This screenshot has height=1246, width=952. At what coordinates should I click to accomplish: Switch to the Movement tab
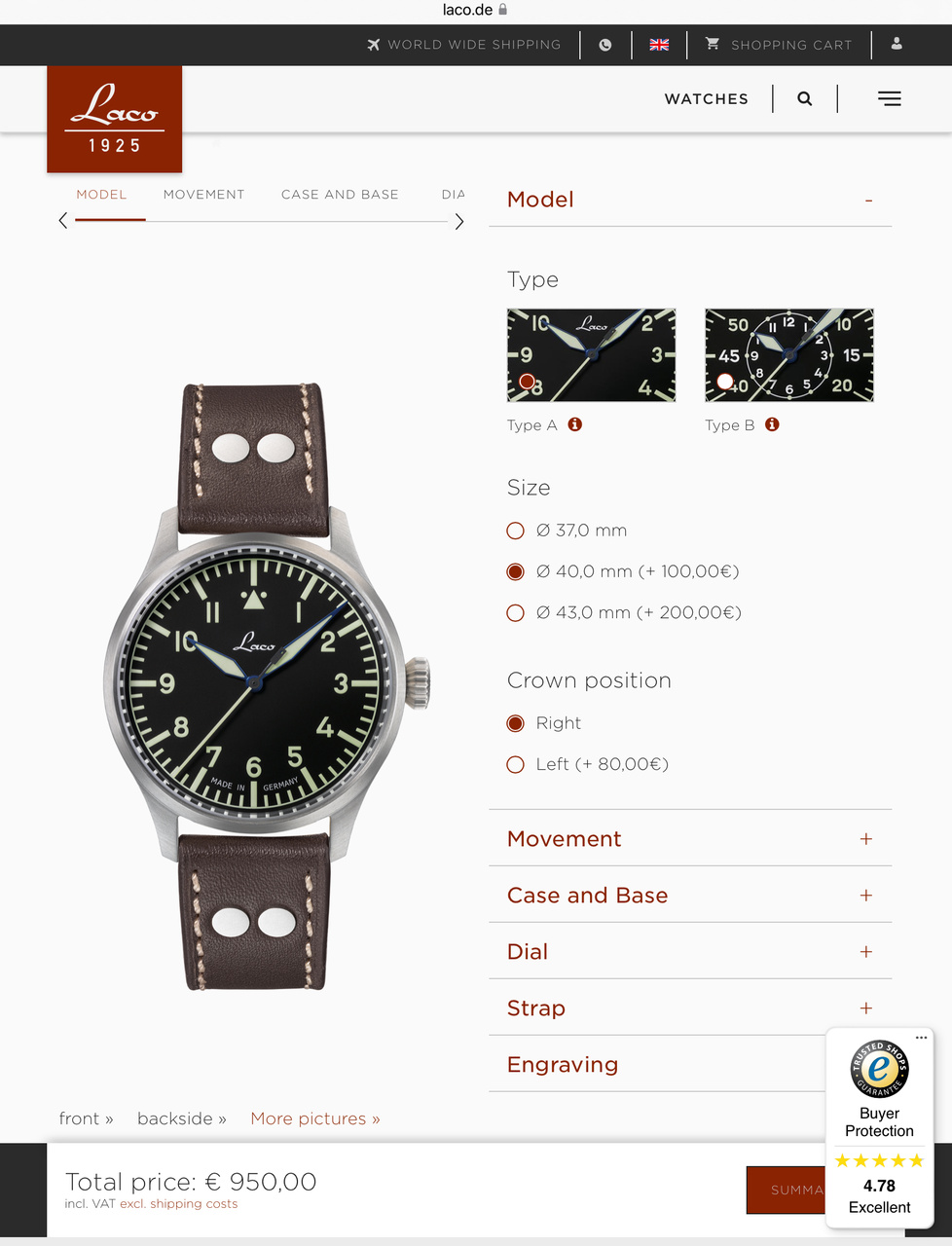203,195
